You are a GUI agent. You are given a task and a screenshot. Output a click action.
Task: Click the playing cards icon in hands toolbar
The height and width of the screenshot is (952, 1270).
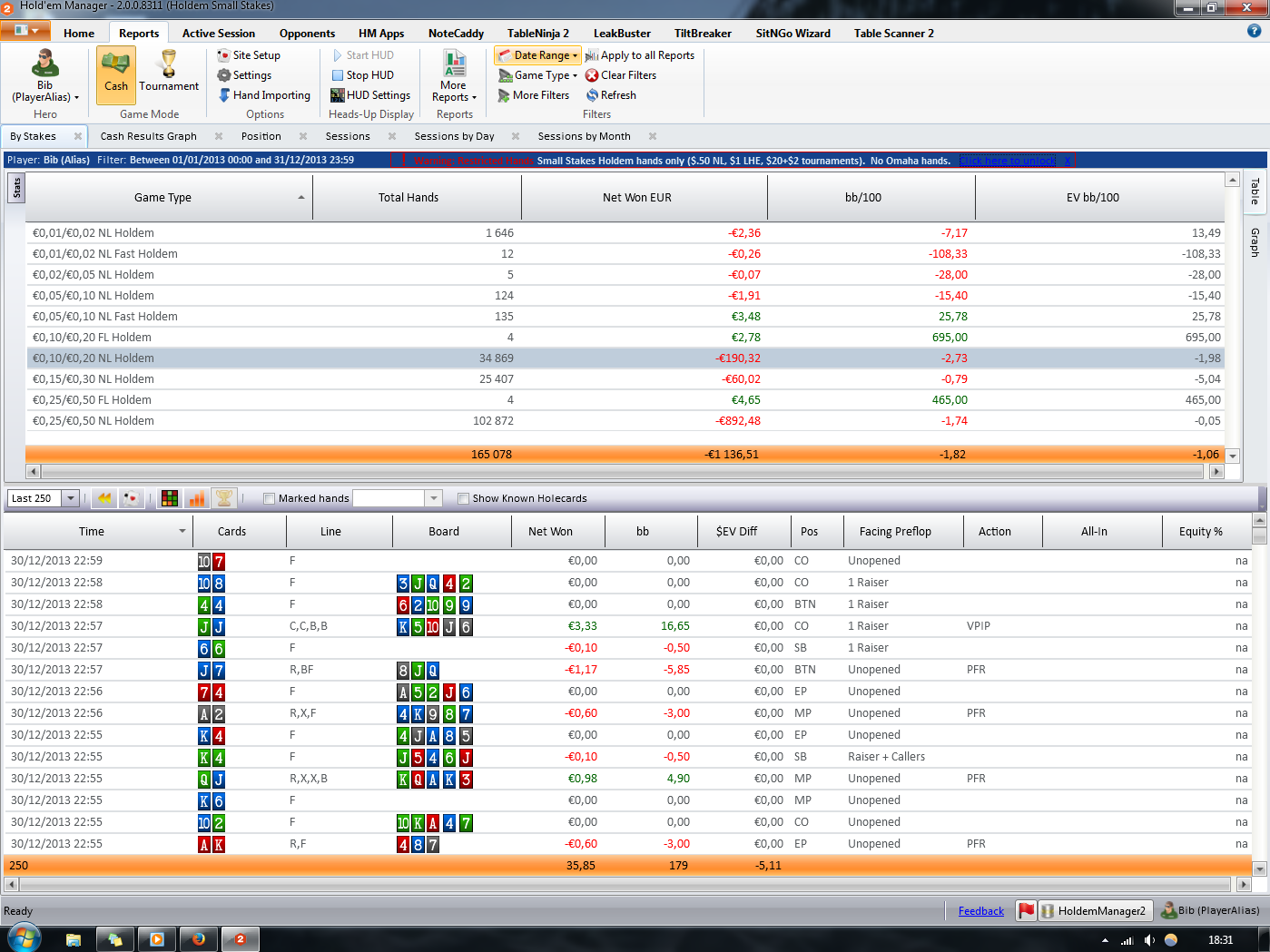click(x=133, y=498)
